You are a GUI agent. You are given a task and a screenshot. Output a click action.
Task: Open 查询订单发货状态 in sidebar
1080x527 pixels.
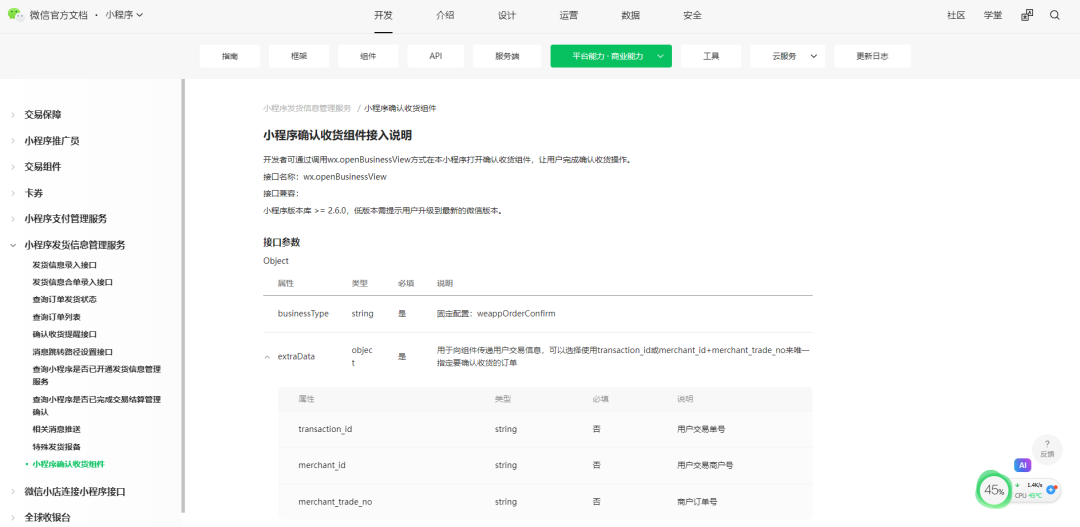[65, 300]
